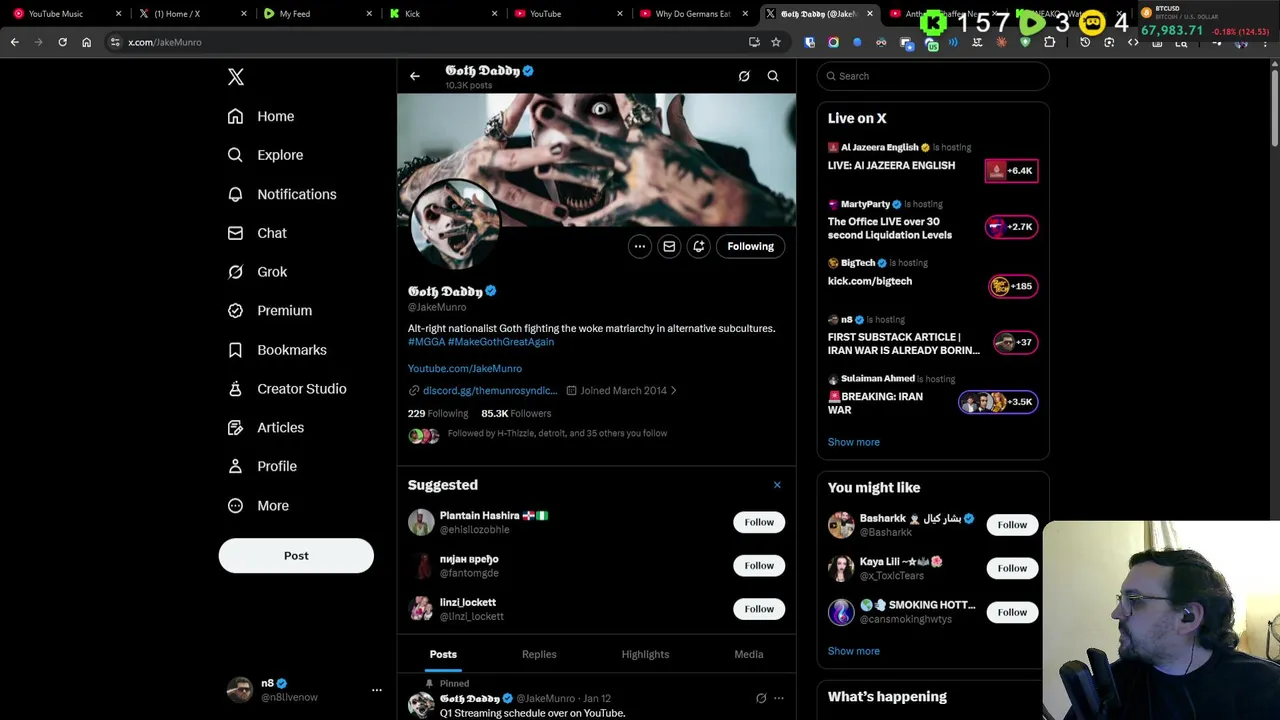The image size is (1280, 720).
Task: Follow Kaya Lili
Action: [x=1012, y=568]
